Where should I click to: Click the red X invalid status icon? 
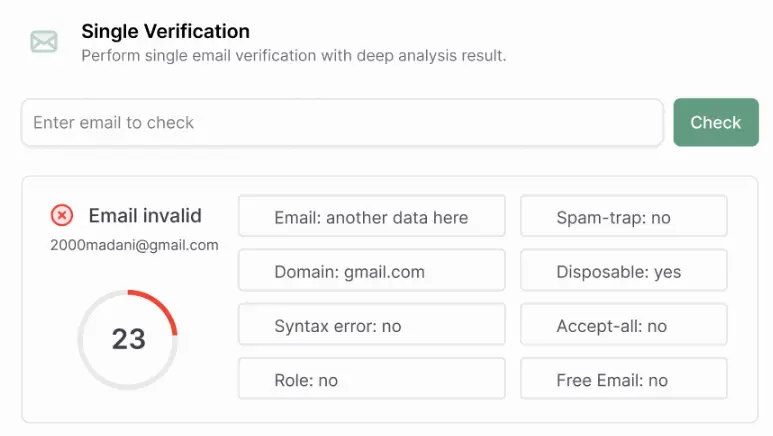62,216
